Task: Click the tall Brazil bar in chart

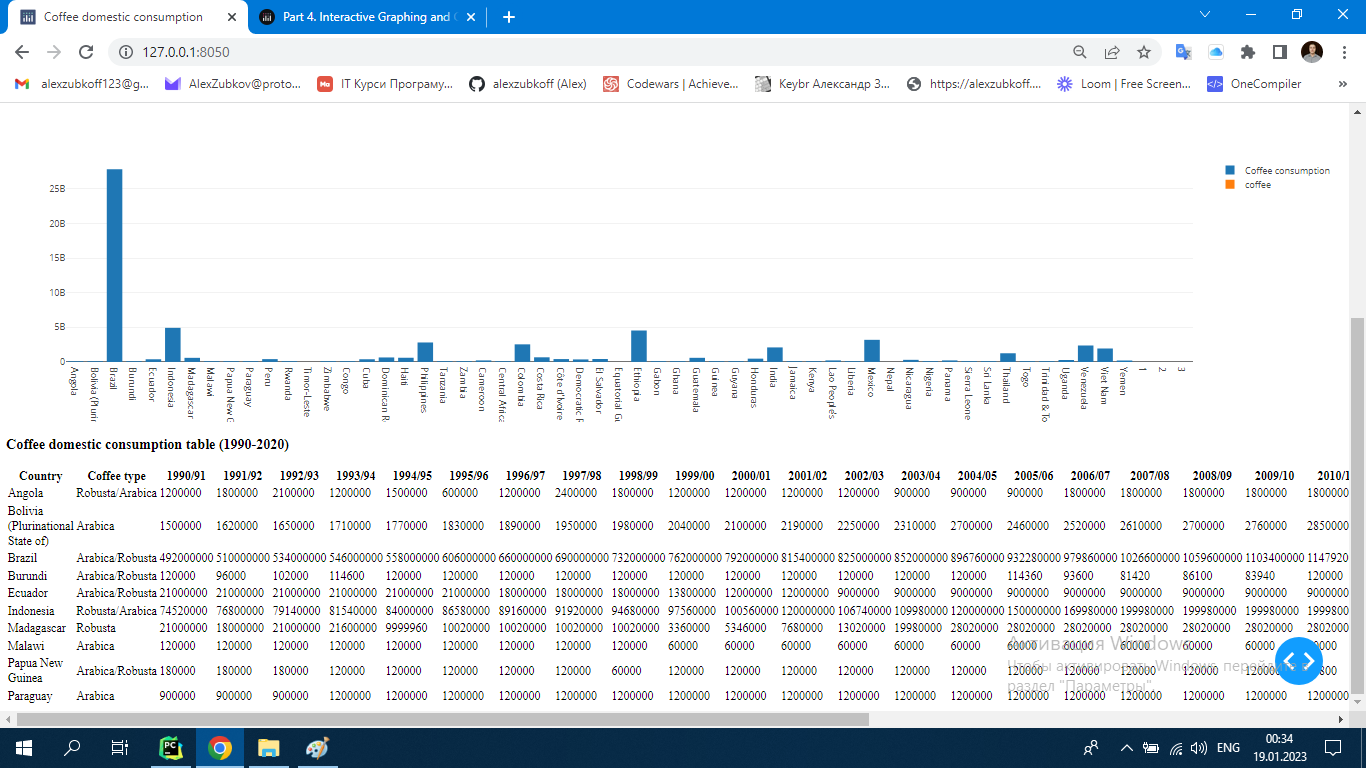Action: (115, 265)
